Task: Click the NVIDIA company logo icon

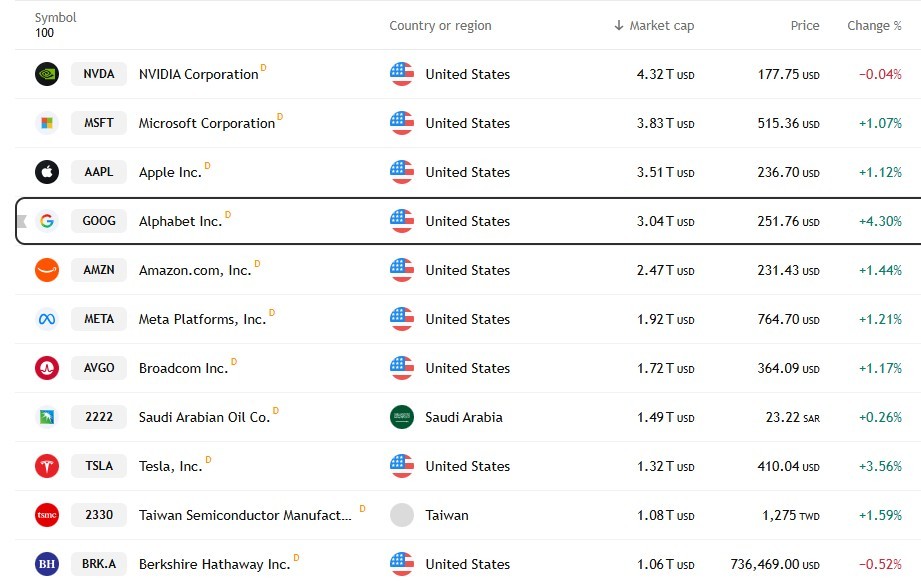Action: pyautogui.click(x=47, y=74)
